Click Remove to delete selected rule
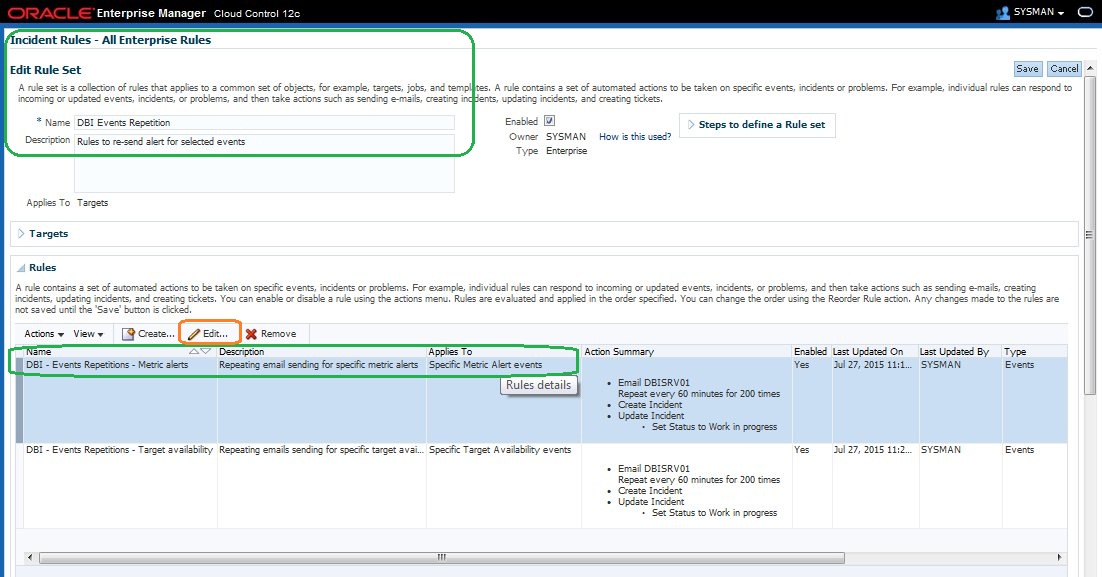The image size is (1102, 577). coord(271,334)
